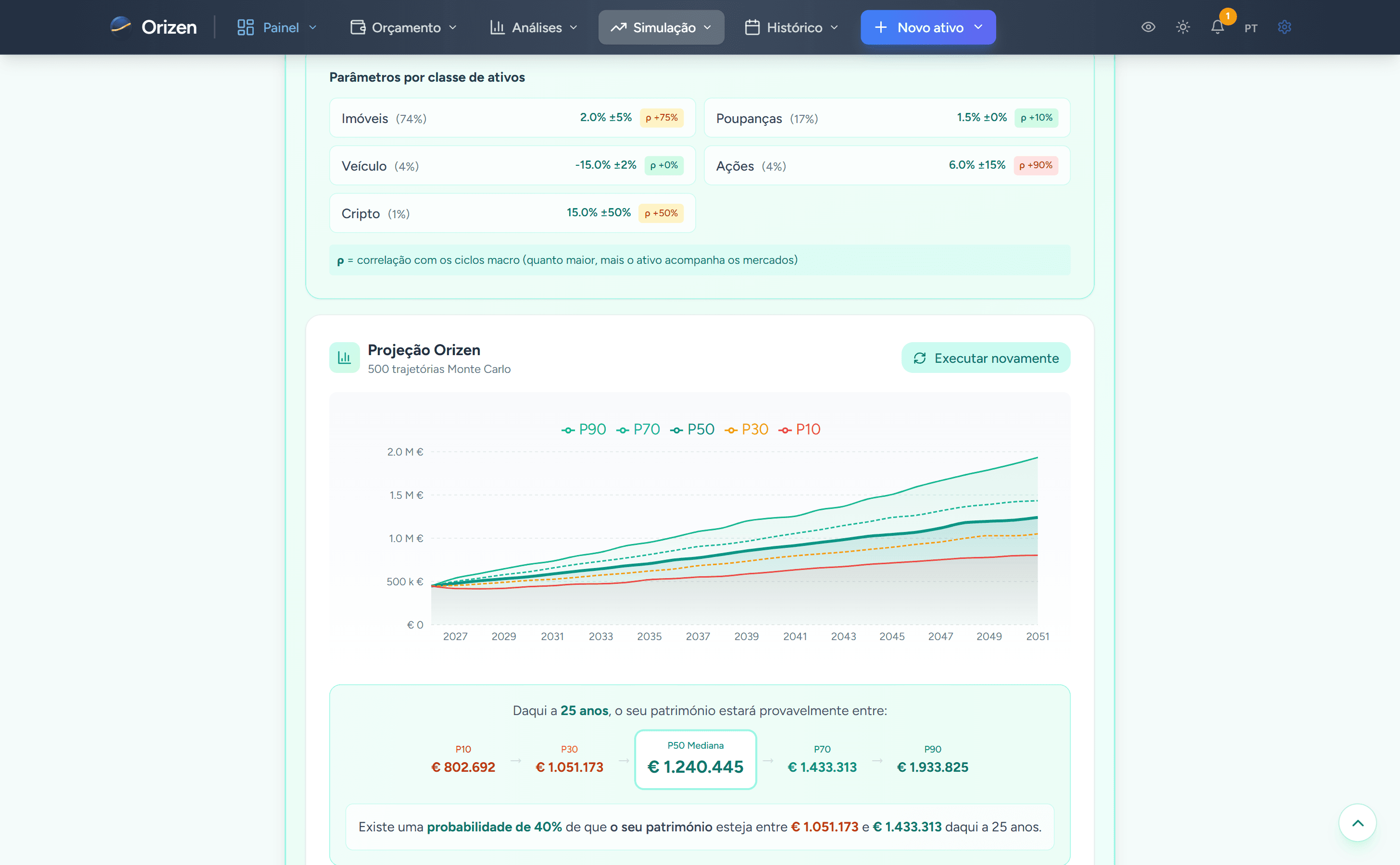Image resolution: width=1400 pixels, height=865 pixels.
Task: Click the Análises bar chart icon
Action: [x=498, y=27]
